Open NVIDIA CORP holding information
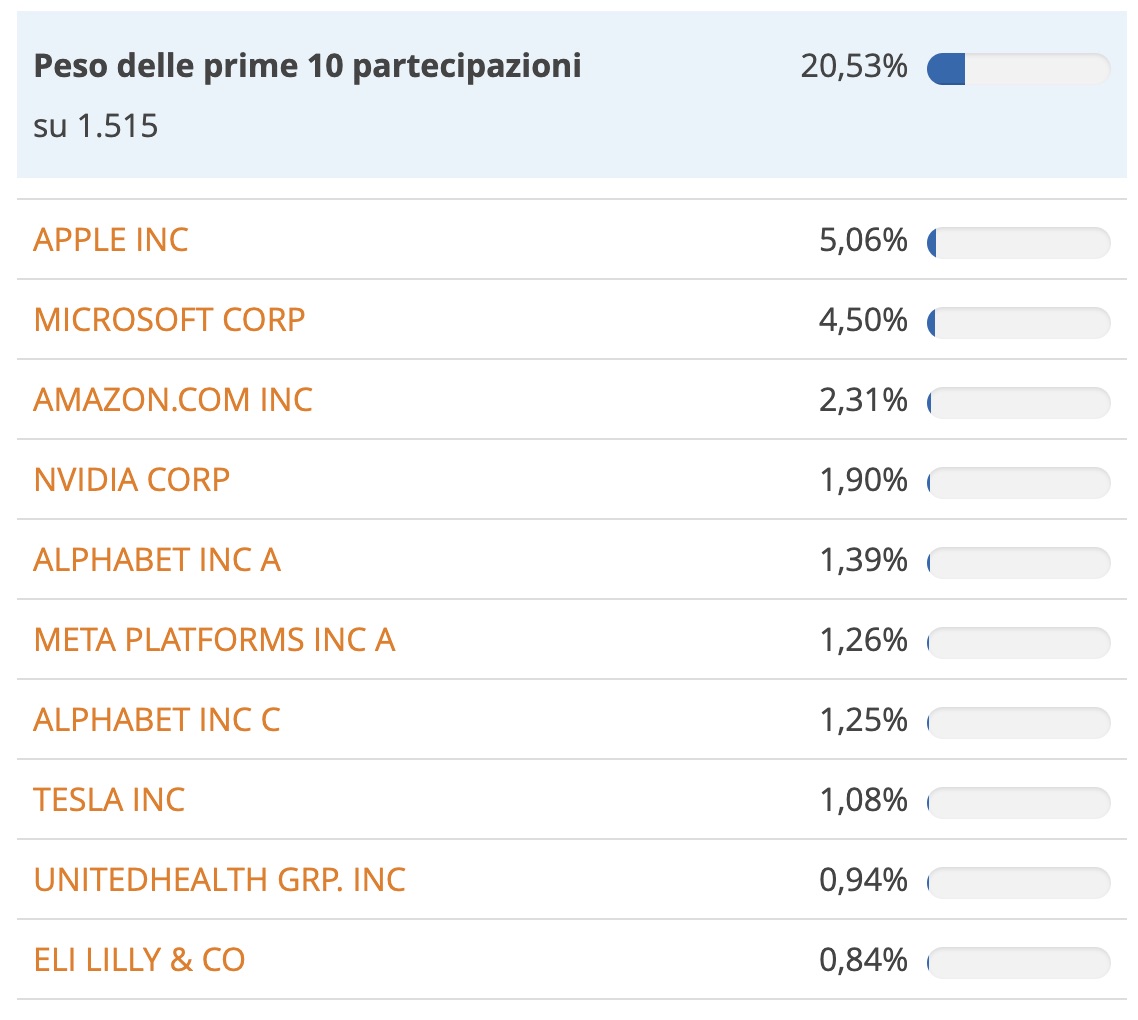 [x=130, y=480]
